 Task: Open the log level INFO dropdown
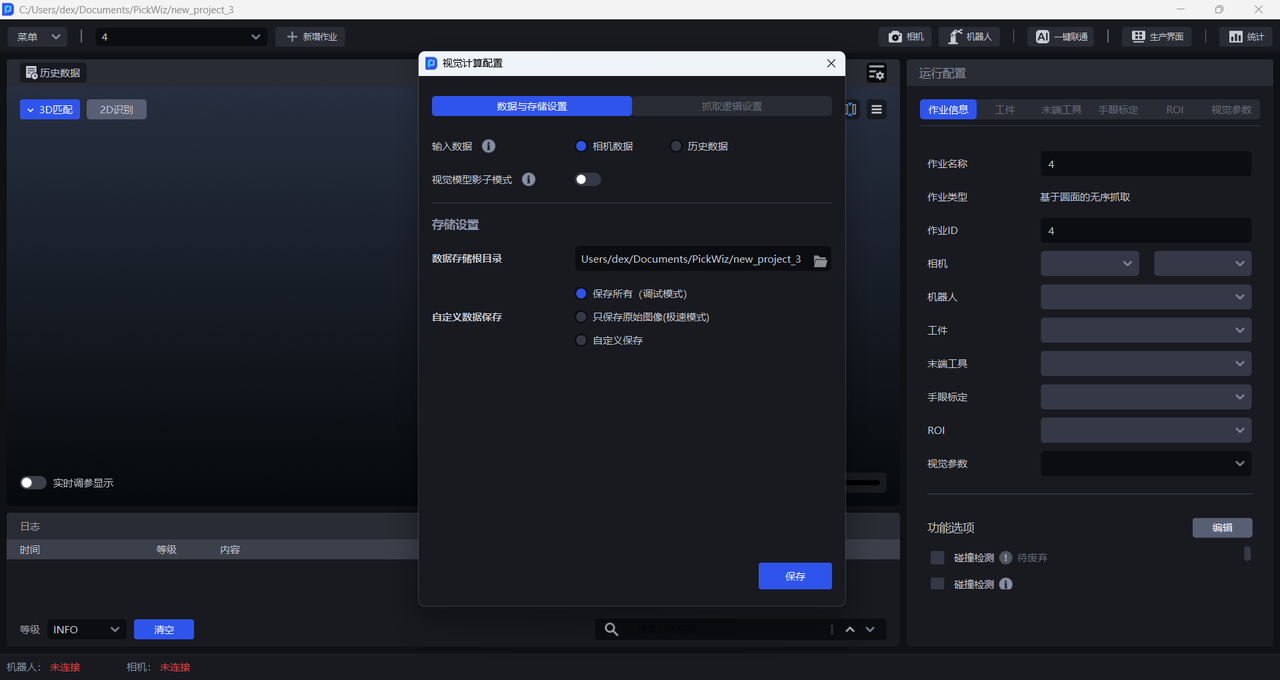(x=86, y=629)
